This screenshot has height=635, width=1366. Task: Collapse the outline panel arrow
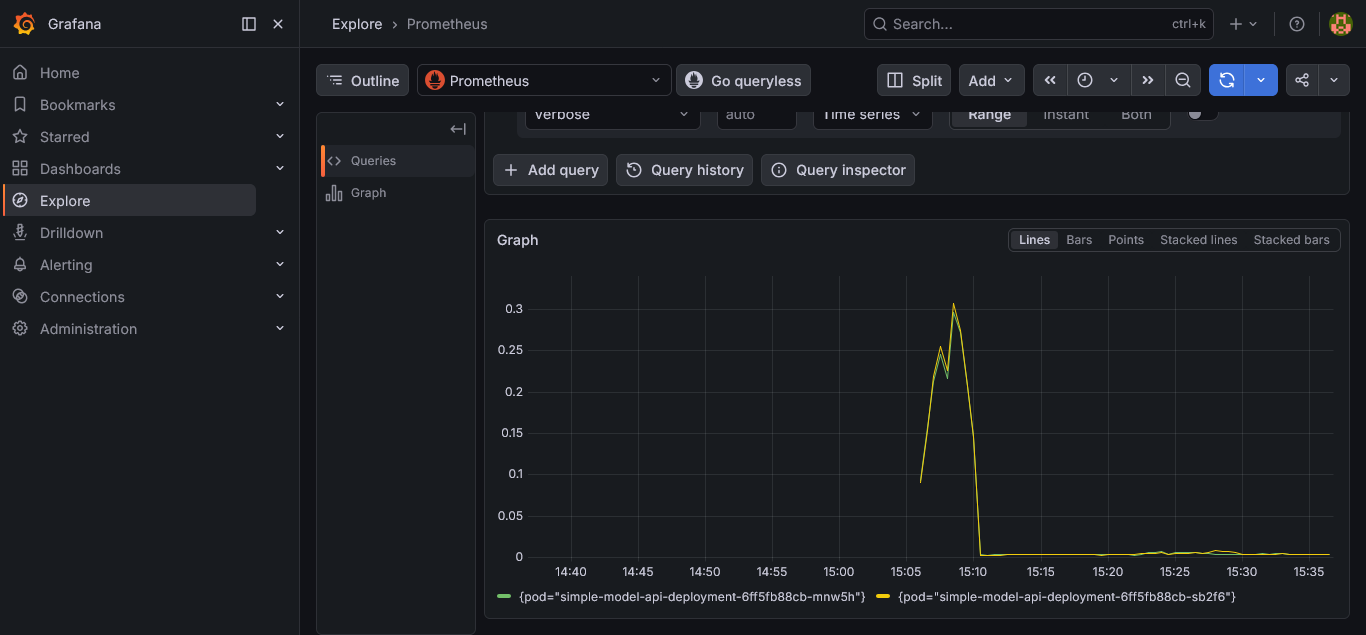point(458,129)
